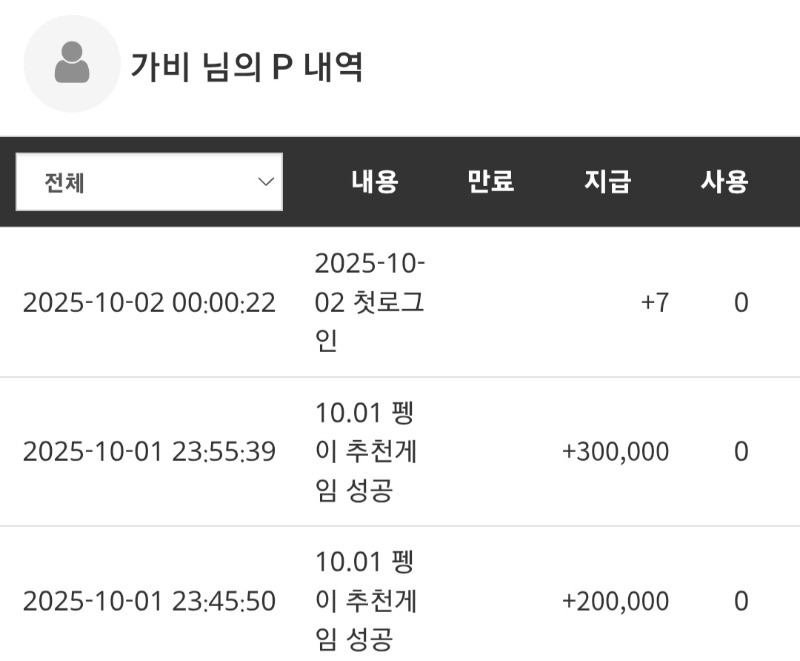Select the 2025-10-01 23:45:50 timestamp
Screen dimensions: 800x661
click(x=149, y=602)
